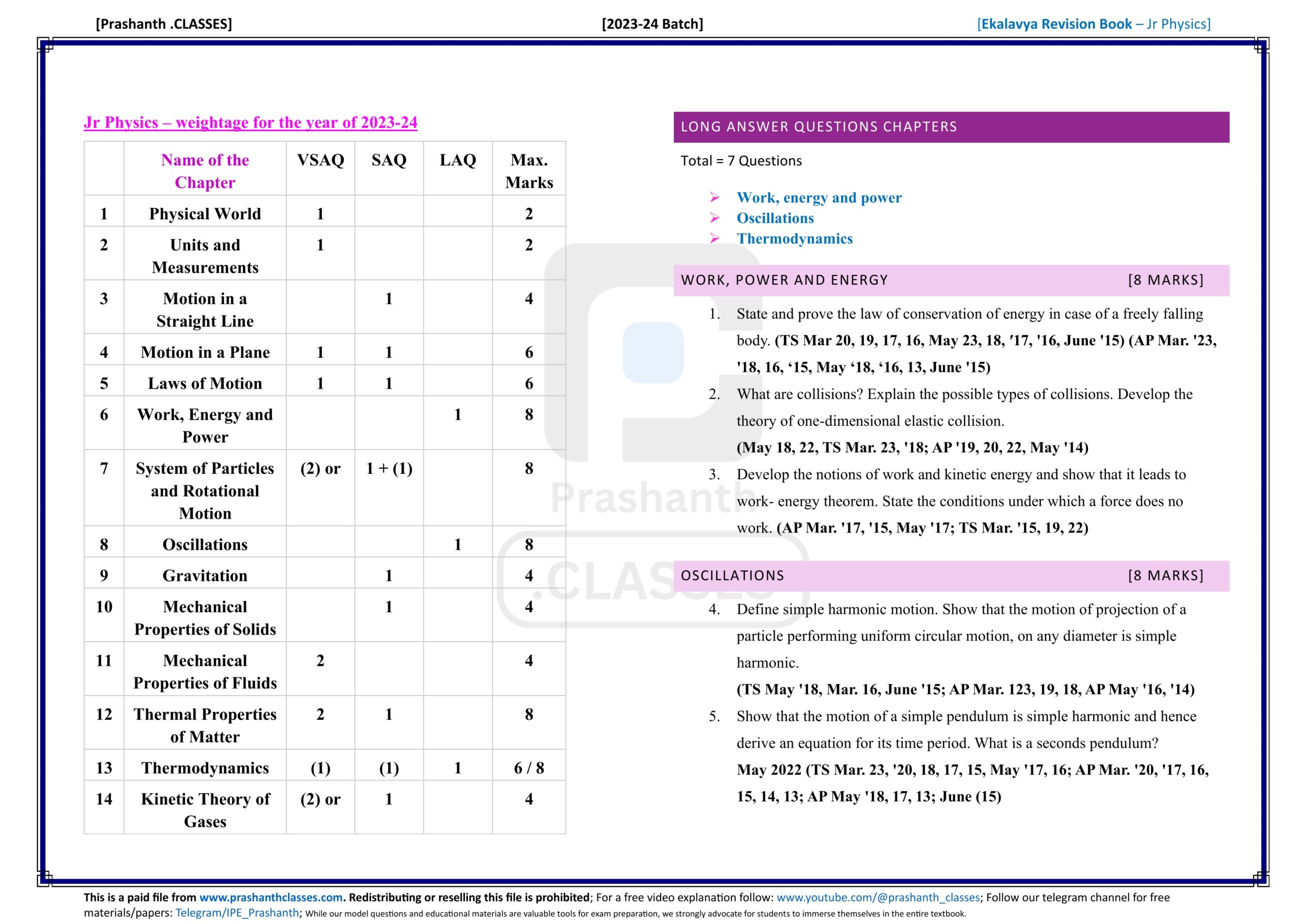Click the arrow bullet beside Thermodynamics
1306x924 pixels.
pyautogui.click(x=714, y=238)
